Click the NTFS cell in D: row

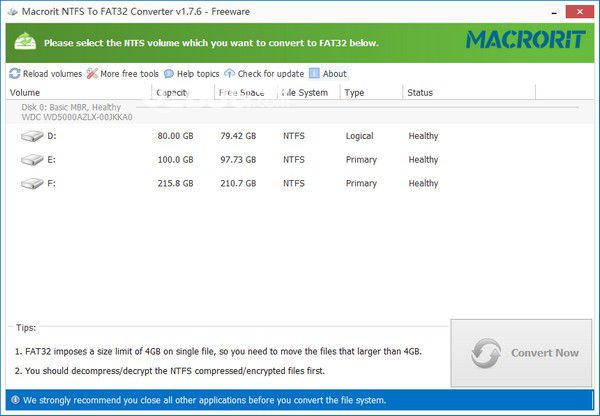(294, 136)
